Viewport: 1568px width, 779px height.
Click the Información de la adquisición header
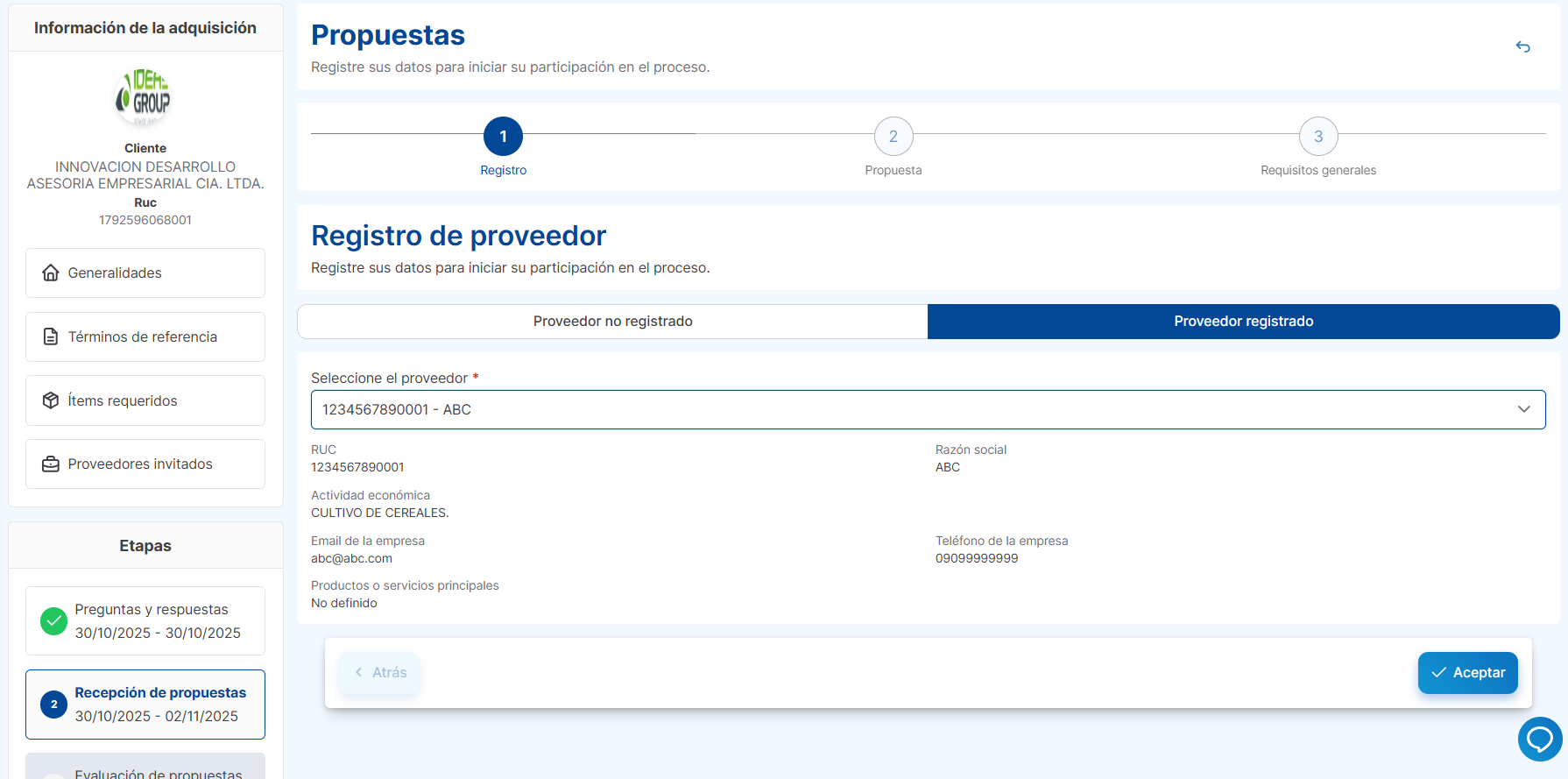[x=145, y=28]
